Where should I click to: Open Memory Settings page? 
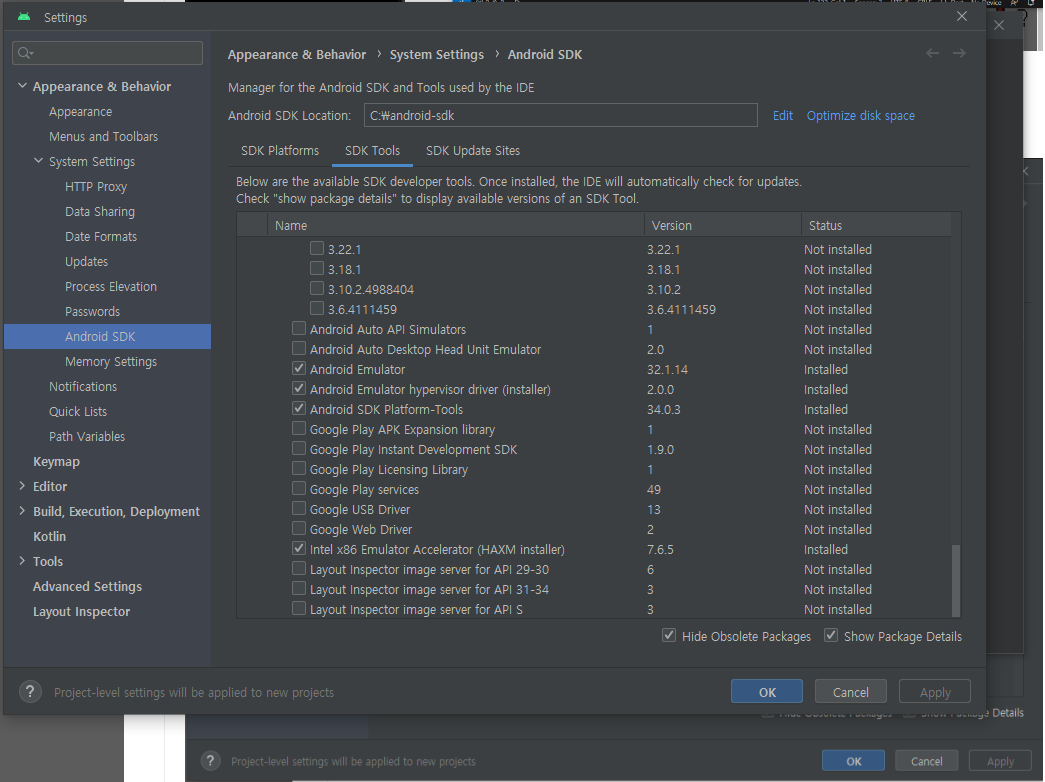pos(111,361)
